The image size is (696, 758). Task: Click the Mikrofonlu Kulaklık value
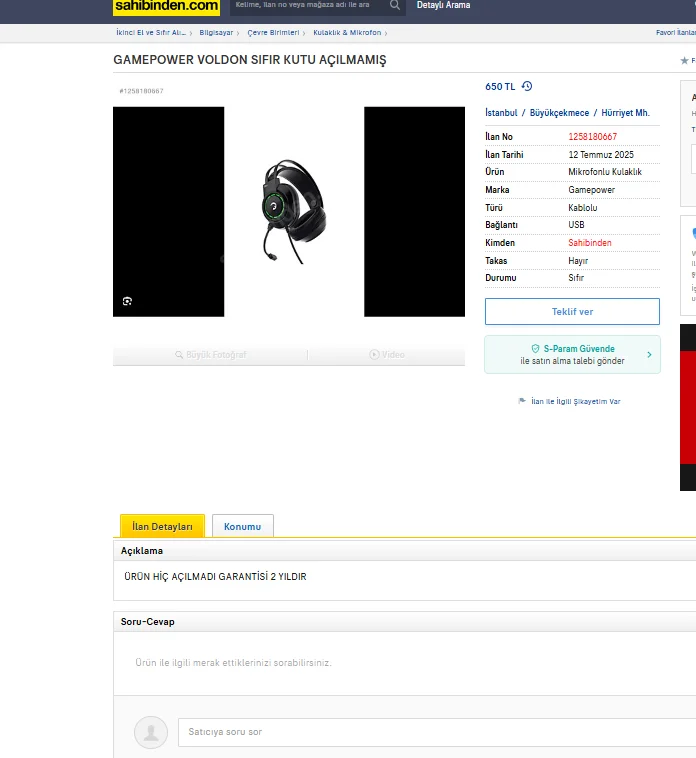point(605,172)
